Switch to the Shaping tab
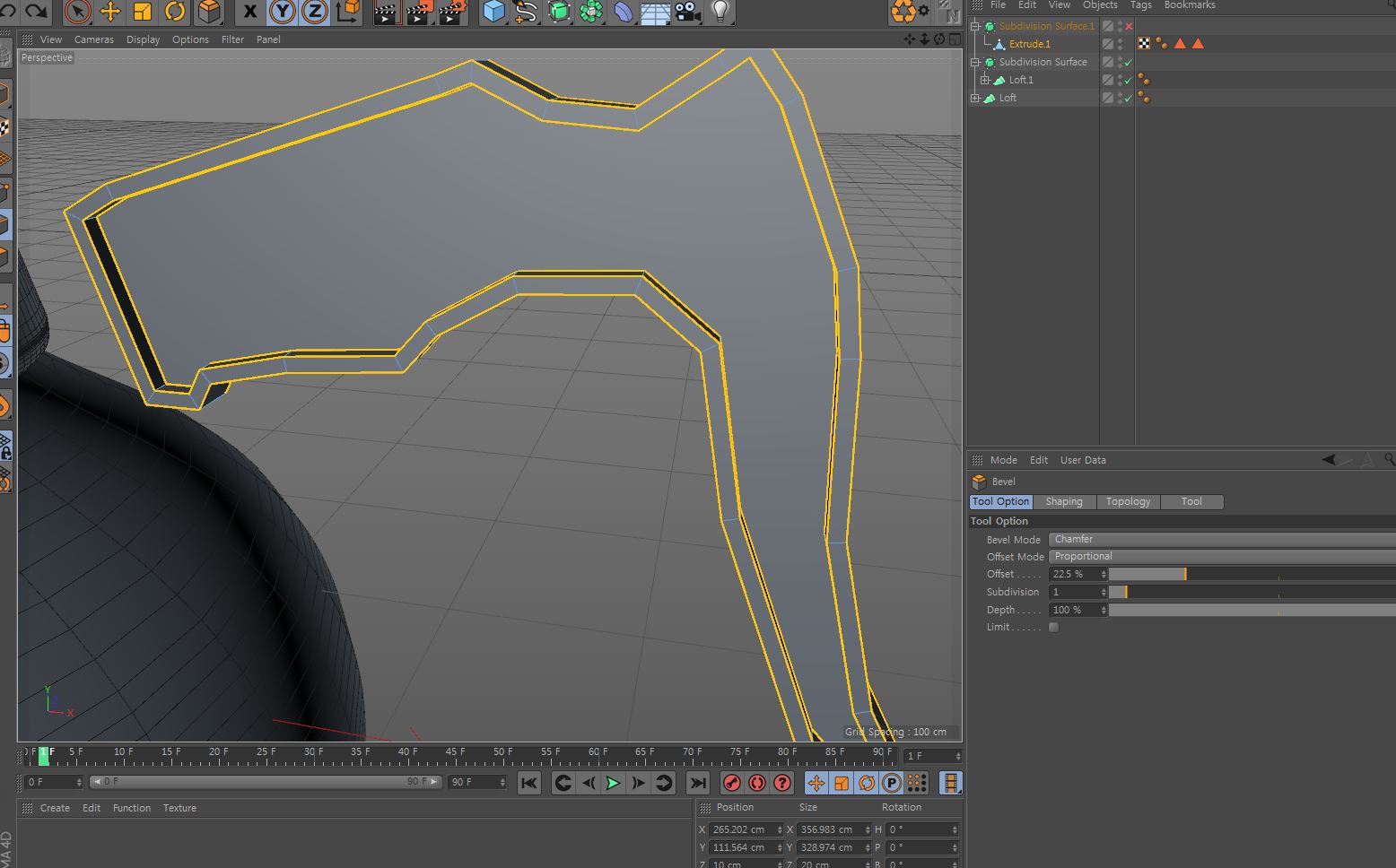Screen dimensions: 1396x868 pyautogui.click(x=1064, y=501)
